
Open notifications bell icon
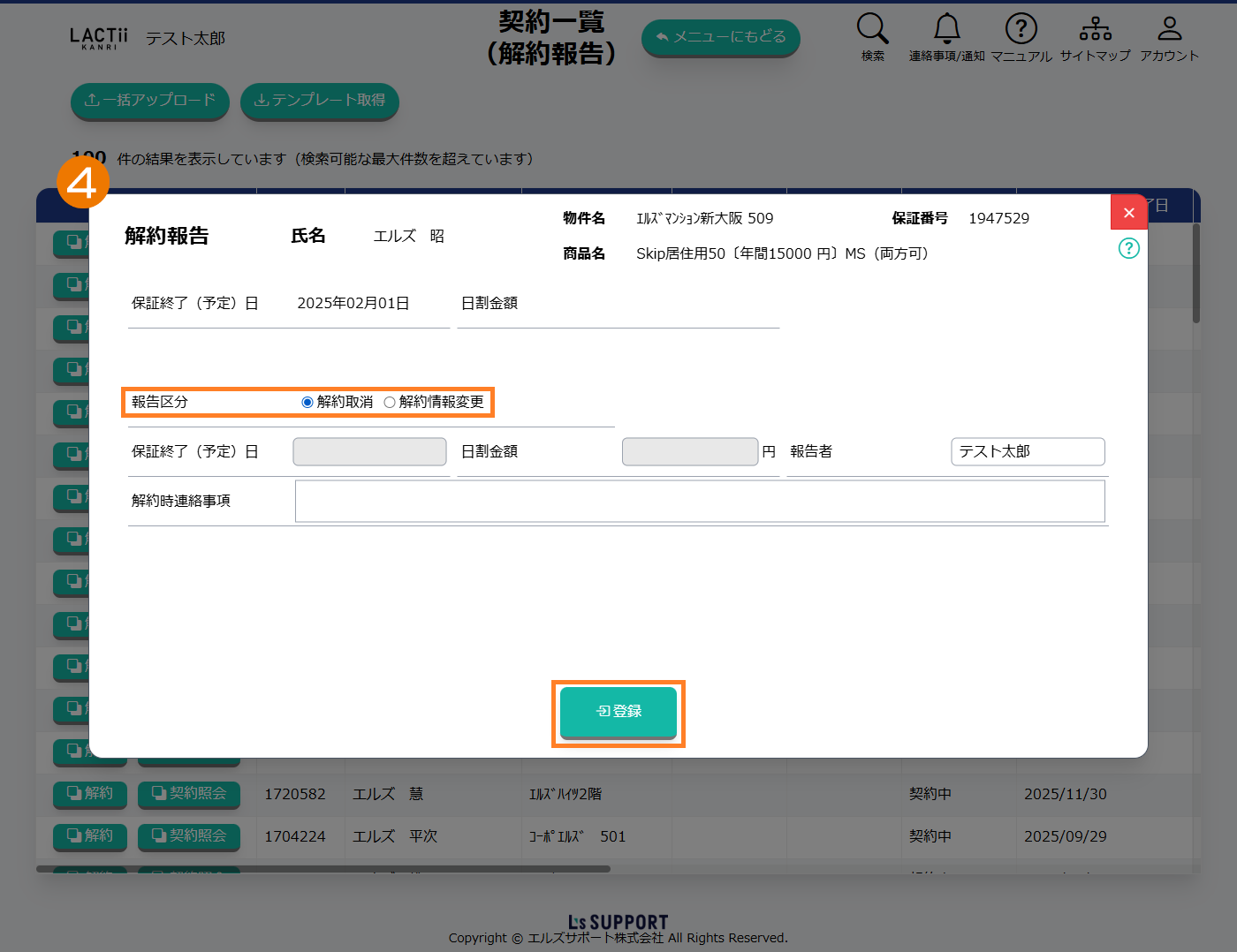(946, 29)
